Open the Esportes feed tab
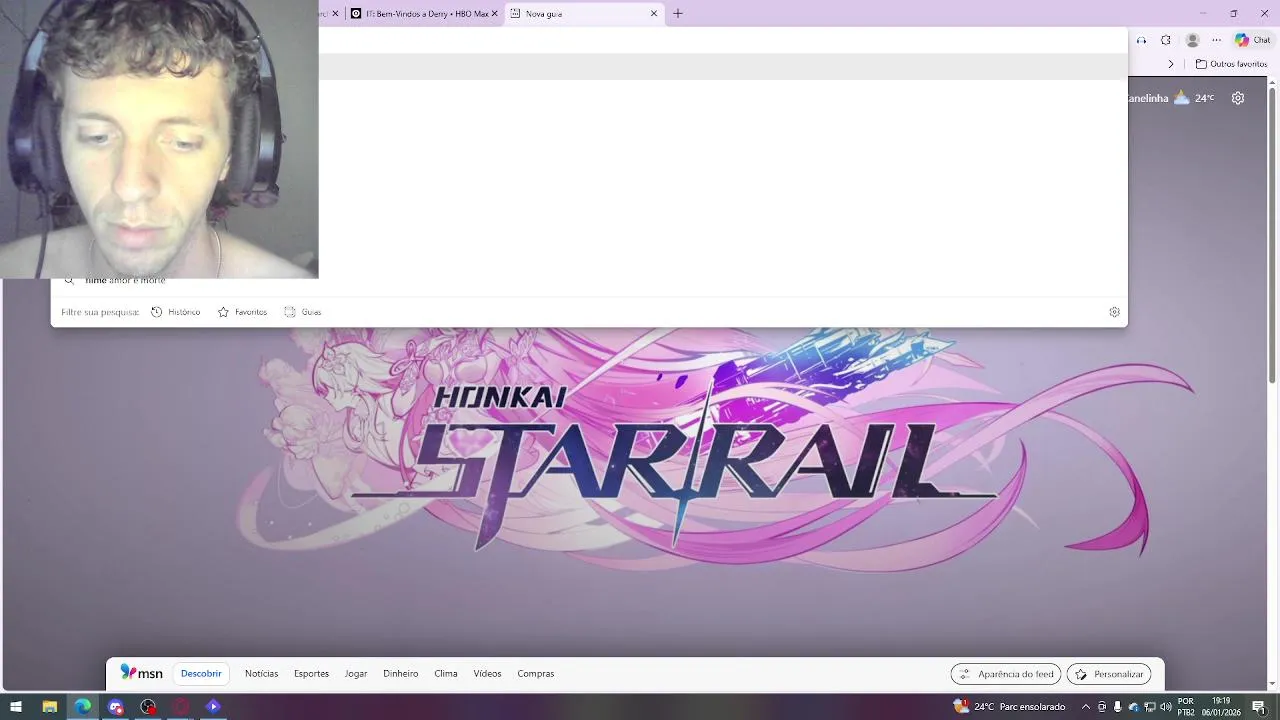 pyautogui.click(x=311, y=673)
